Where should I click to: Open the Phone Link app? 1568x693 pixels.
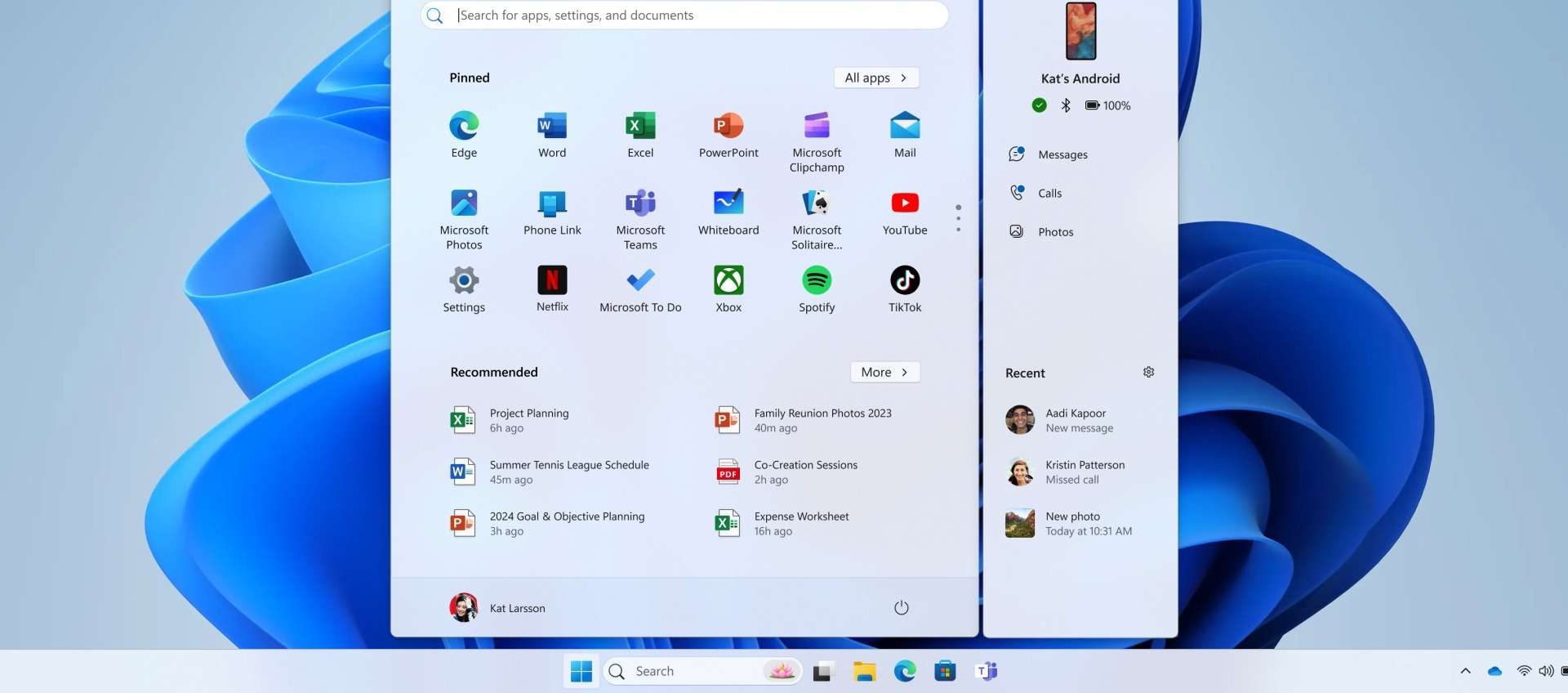point(552,212)
